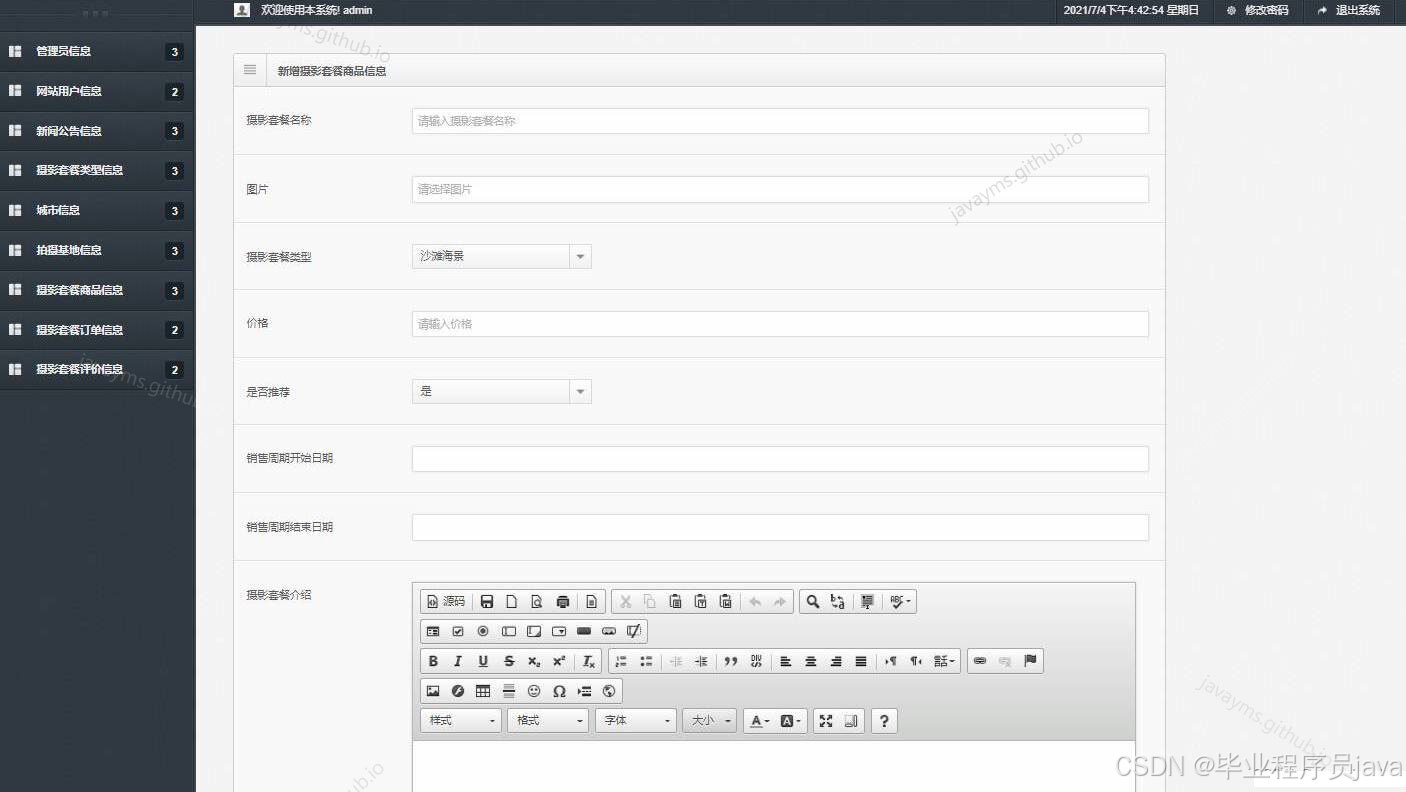Open the 字体 font dropdown
Viewport: 1406px width, 792px height.
[636, 720]
